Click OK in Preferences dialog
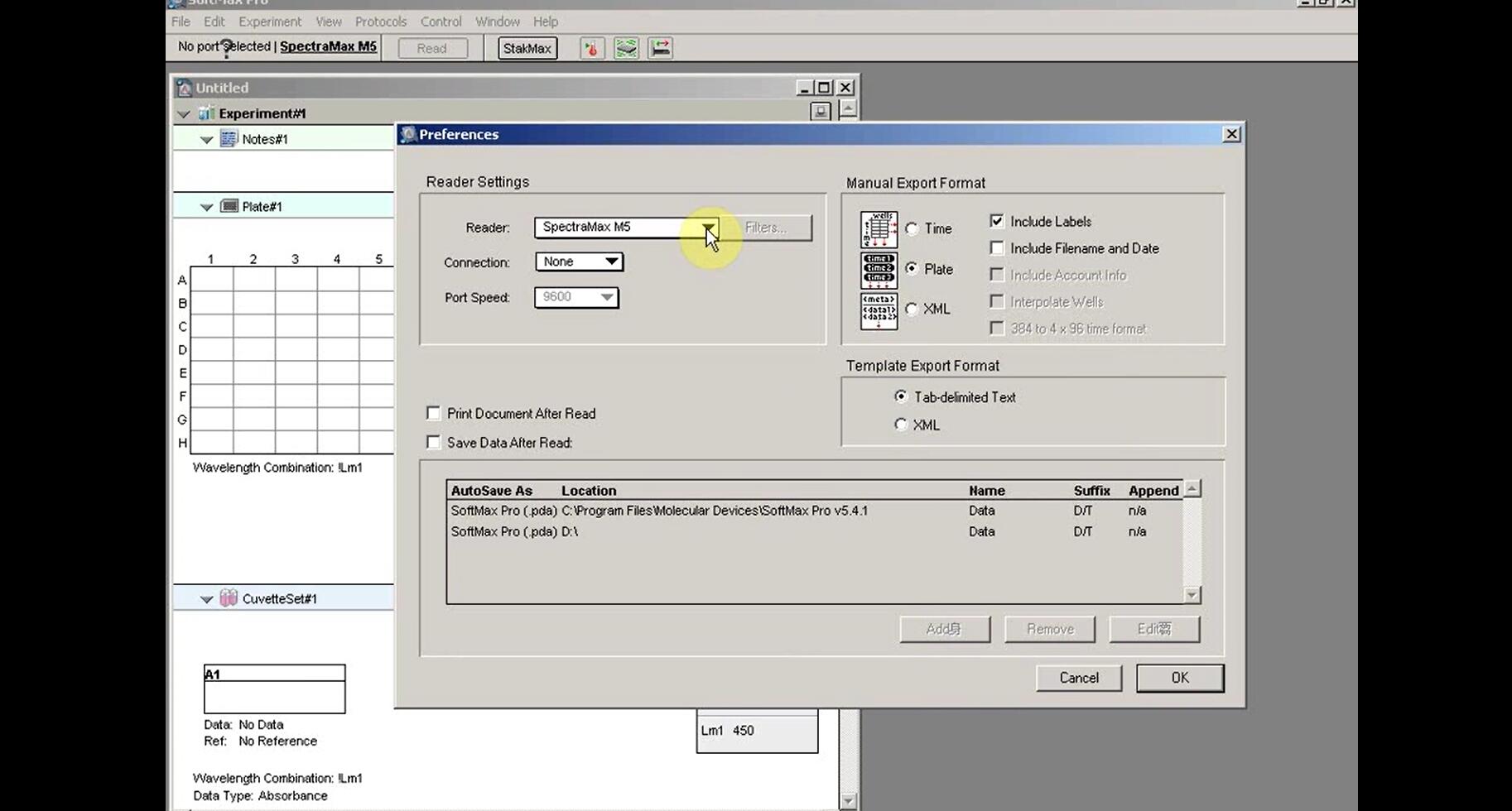Image resolution: width=1512 pixels, height=811 pixels. point(1180,678)
